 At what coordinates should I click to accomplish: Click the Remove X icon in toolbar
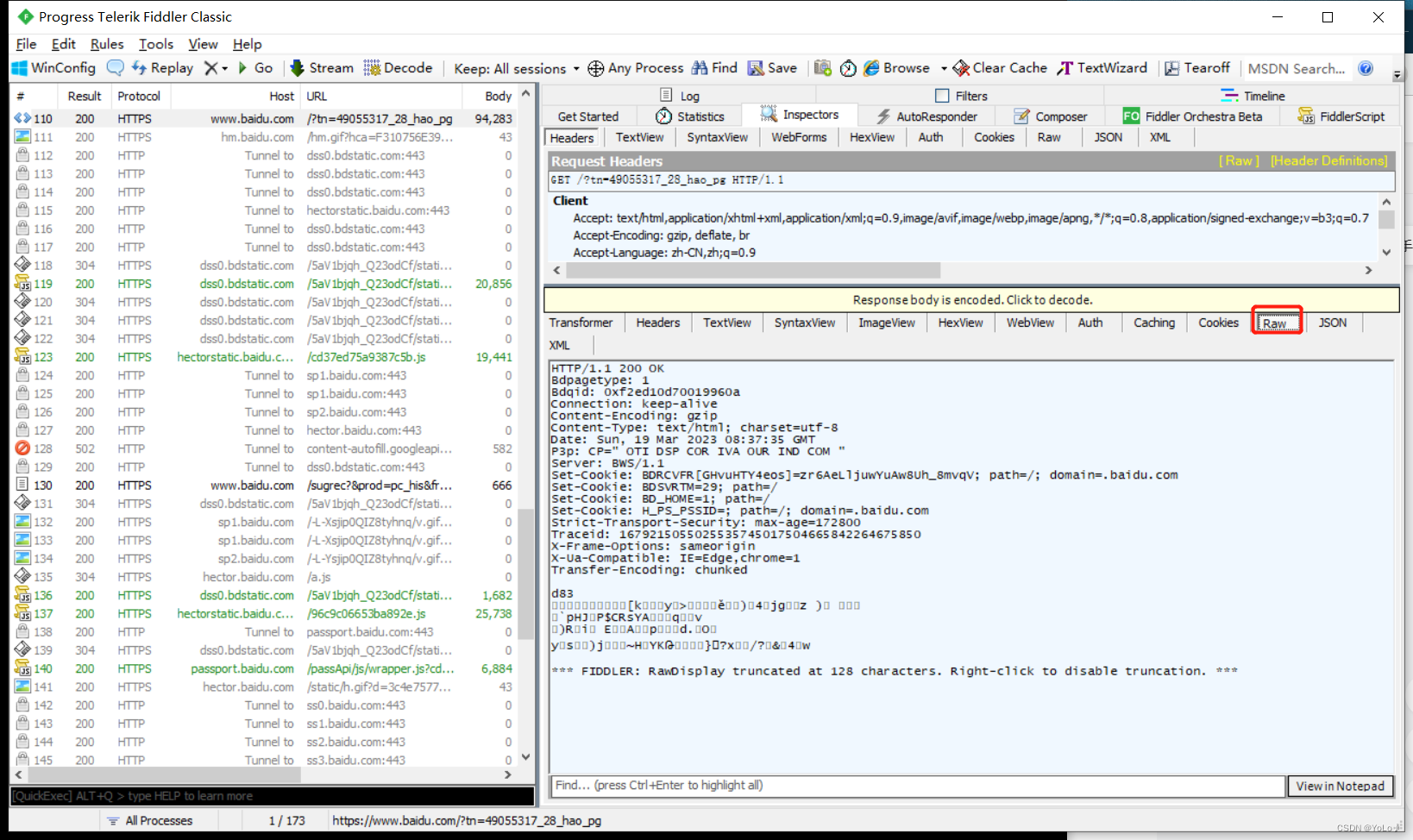click(x=210, y=68)
